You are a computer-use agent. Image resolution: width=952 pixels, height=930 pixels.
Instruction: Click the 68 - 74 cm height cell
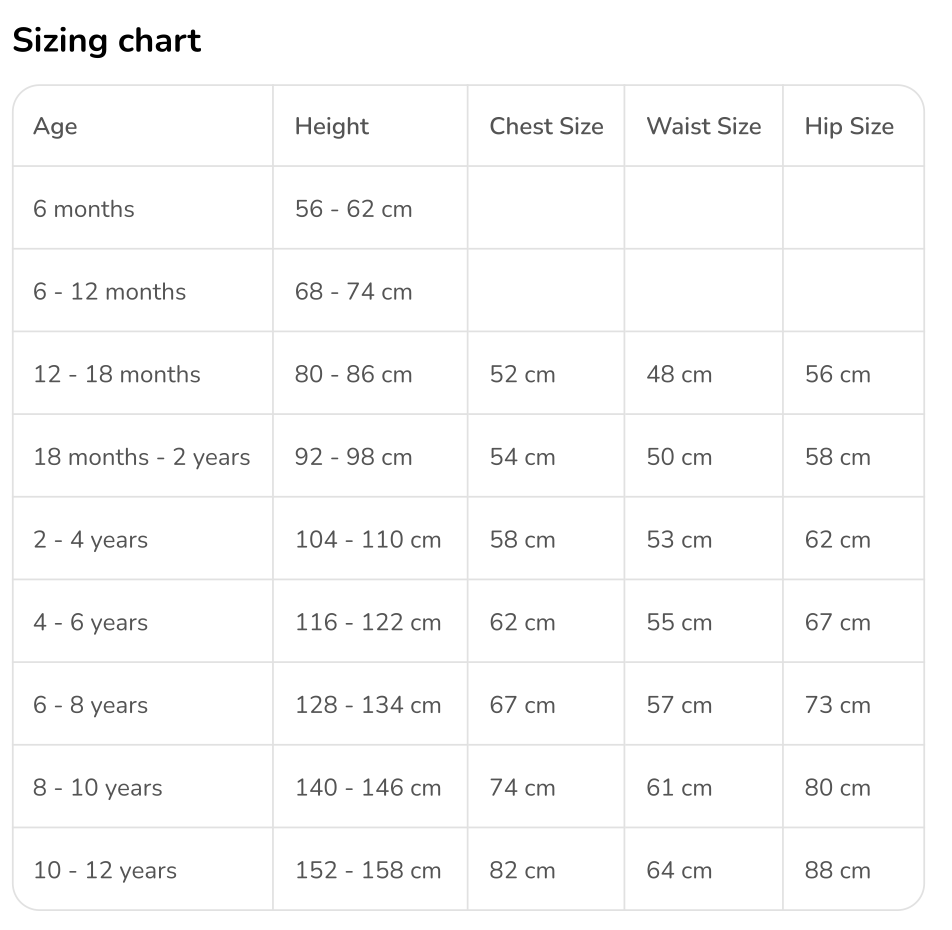353,292
